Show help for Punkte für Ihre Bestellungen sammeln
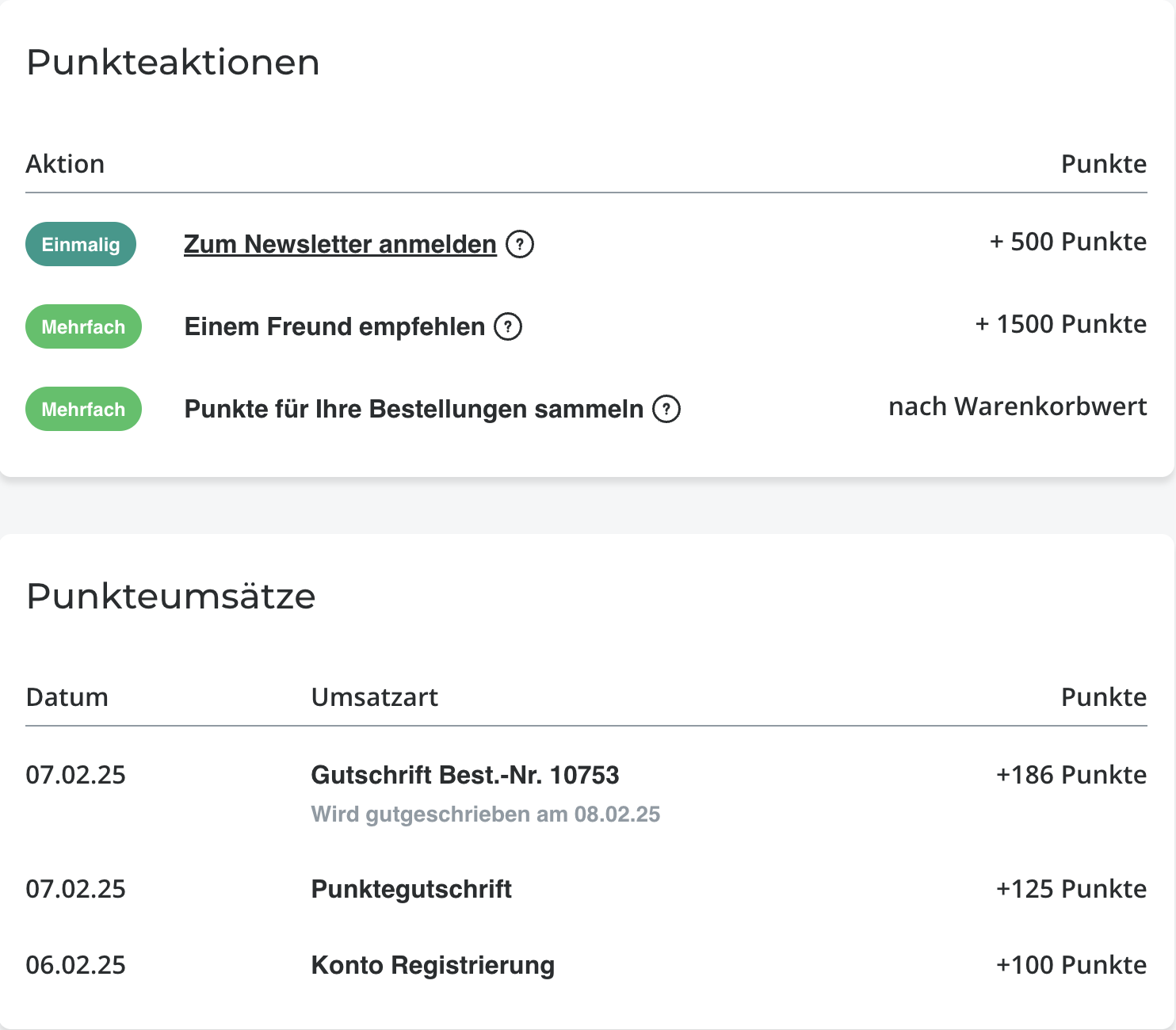This screenshot has width=1176, height=1030. click(666, 409)
